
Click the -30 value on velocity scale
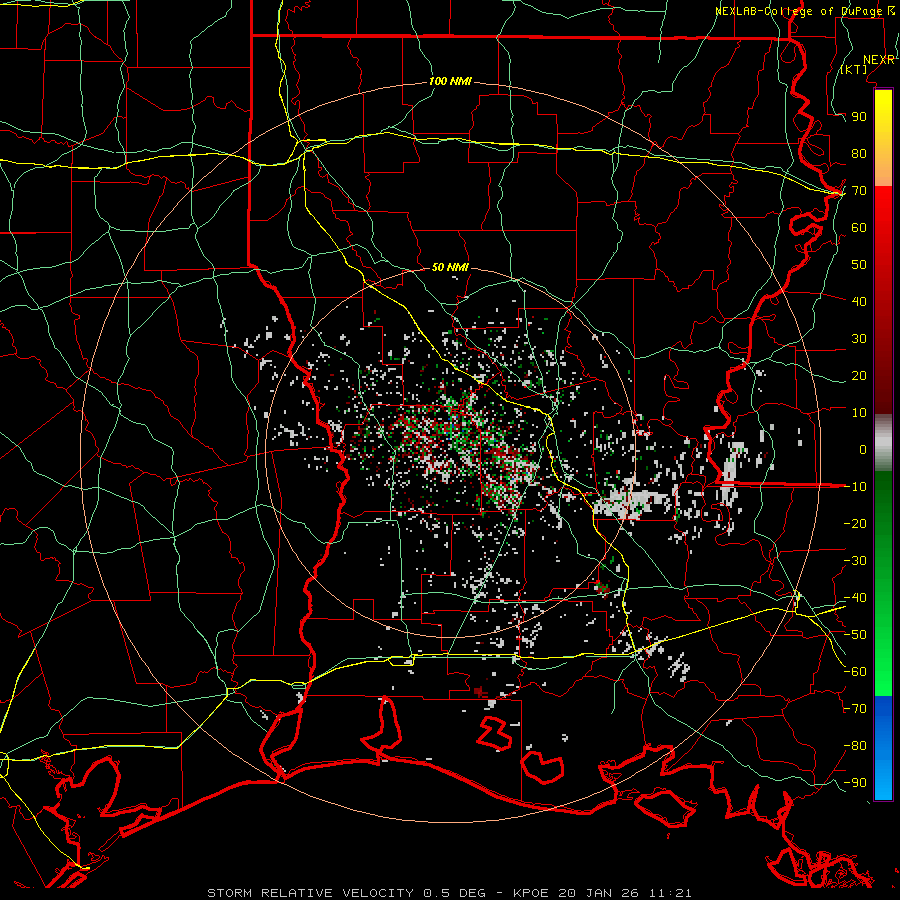(855, 561)
